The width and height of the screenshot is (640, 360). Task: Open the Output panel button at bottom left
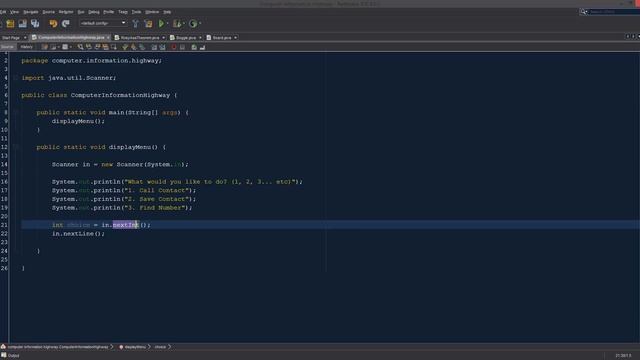click(x=11, y=356)
